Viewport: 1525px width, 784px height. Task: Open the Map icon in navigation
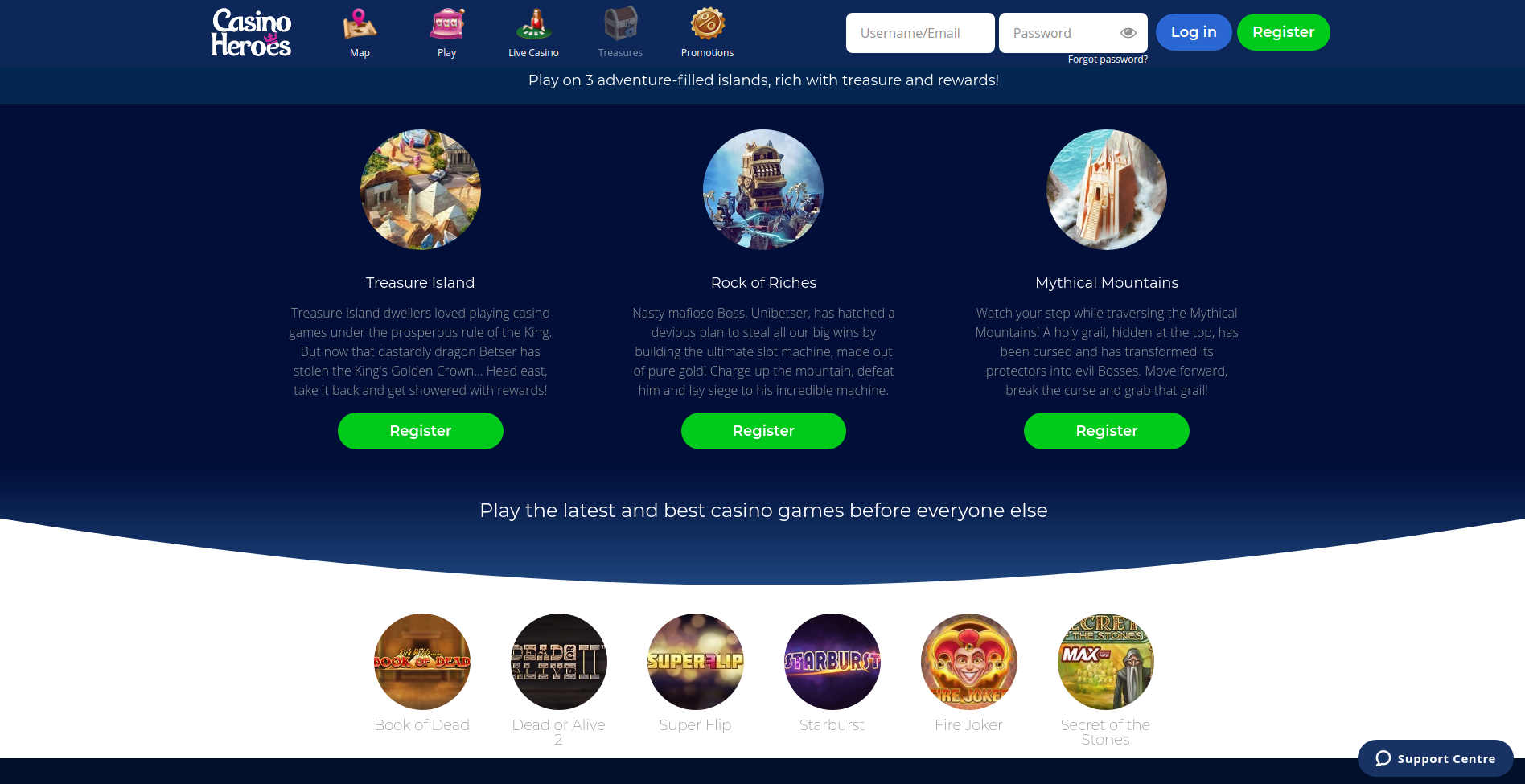point(360,24)
